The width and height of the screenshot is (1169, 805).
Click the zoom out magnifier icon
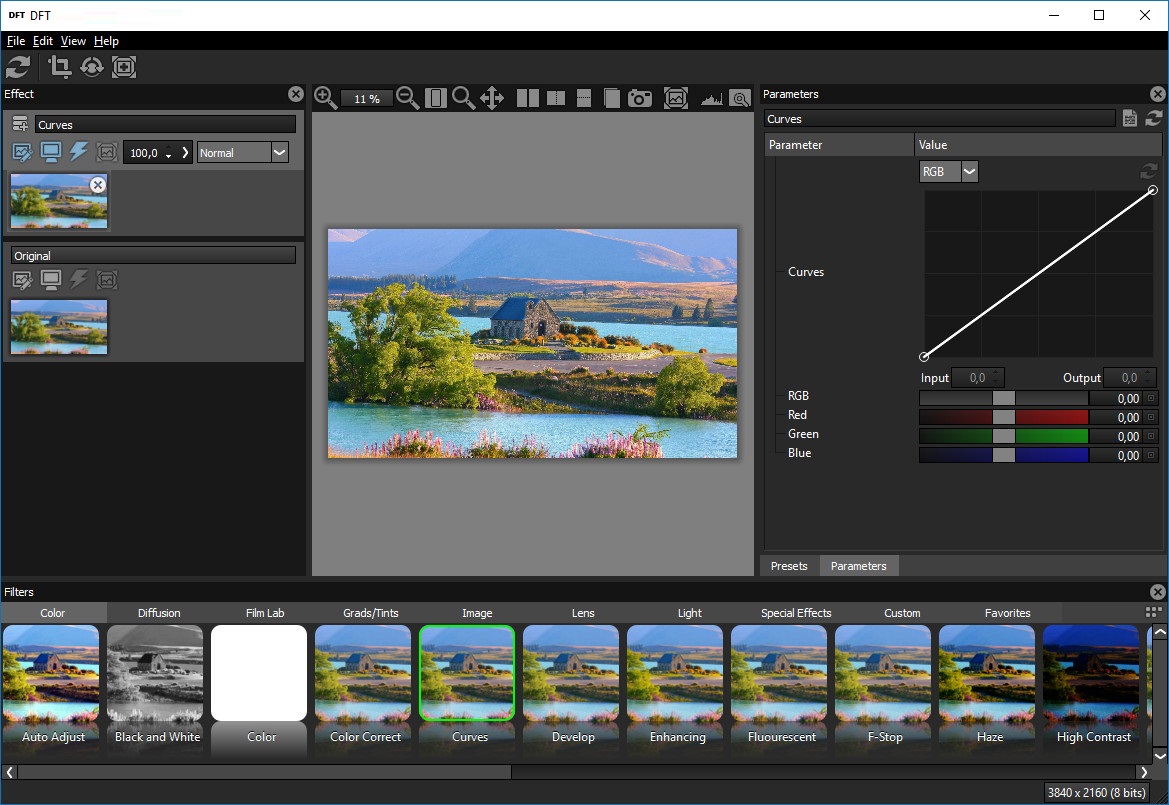click(x=407, y=97)
